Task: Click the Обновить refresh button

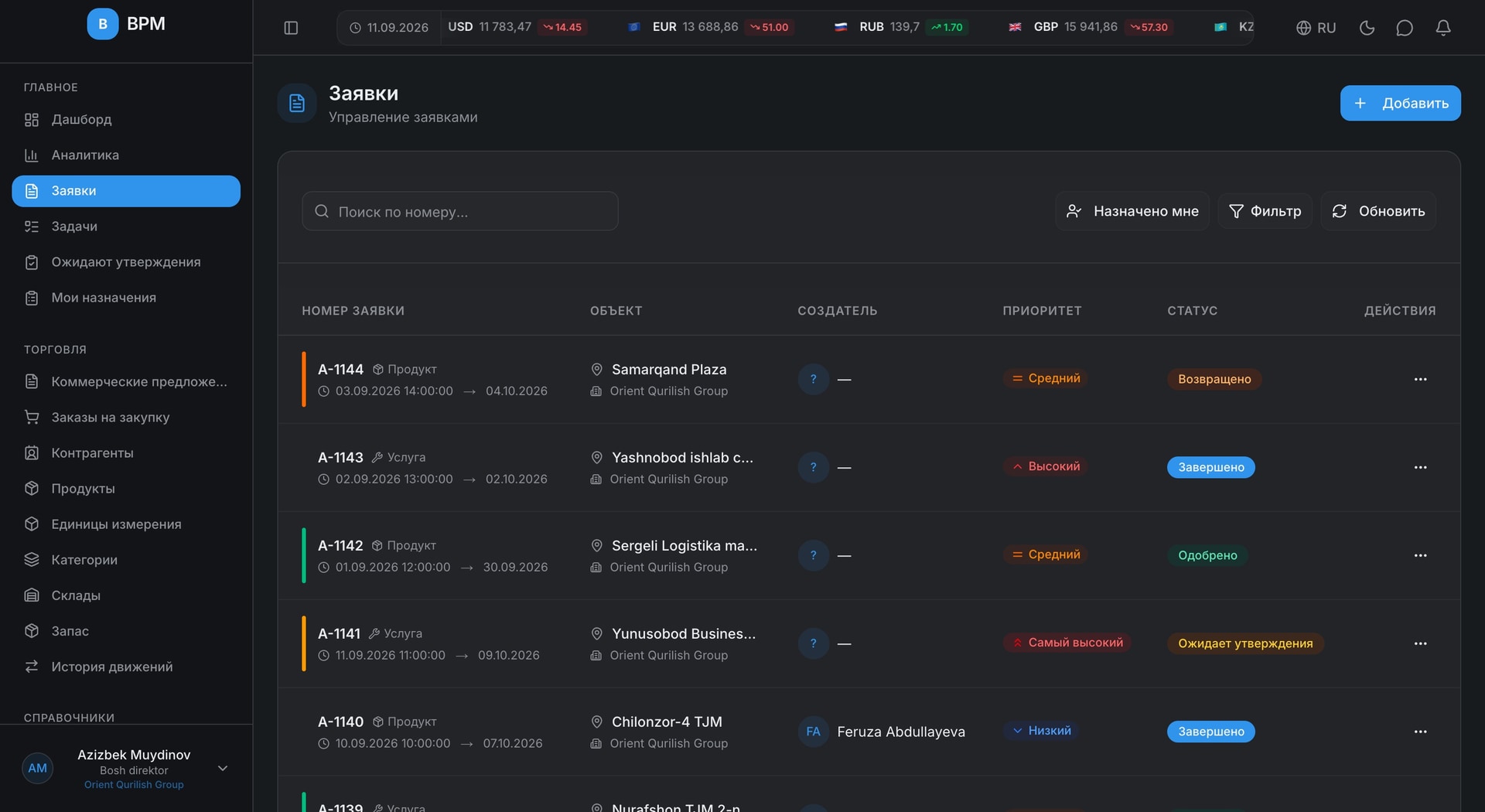Action: pos(1378,211)
